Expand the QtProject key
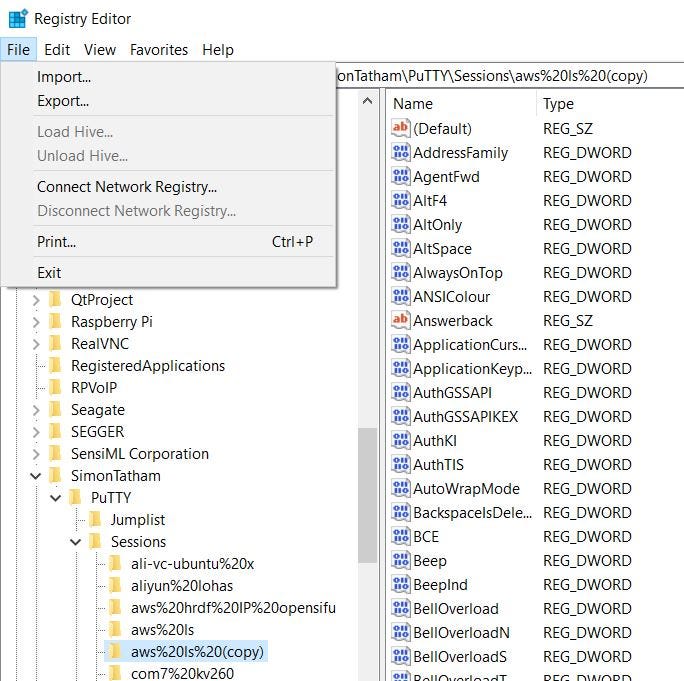This screenshot has height=681, width=684. tap(36, 300)
